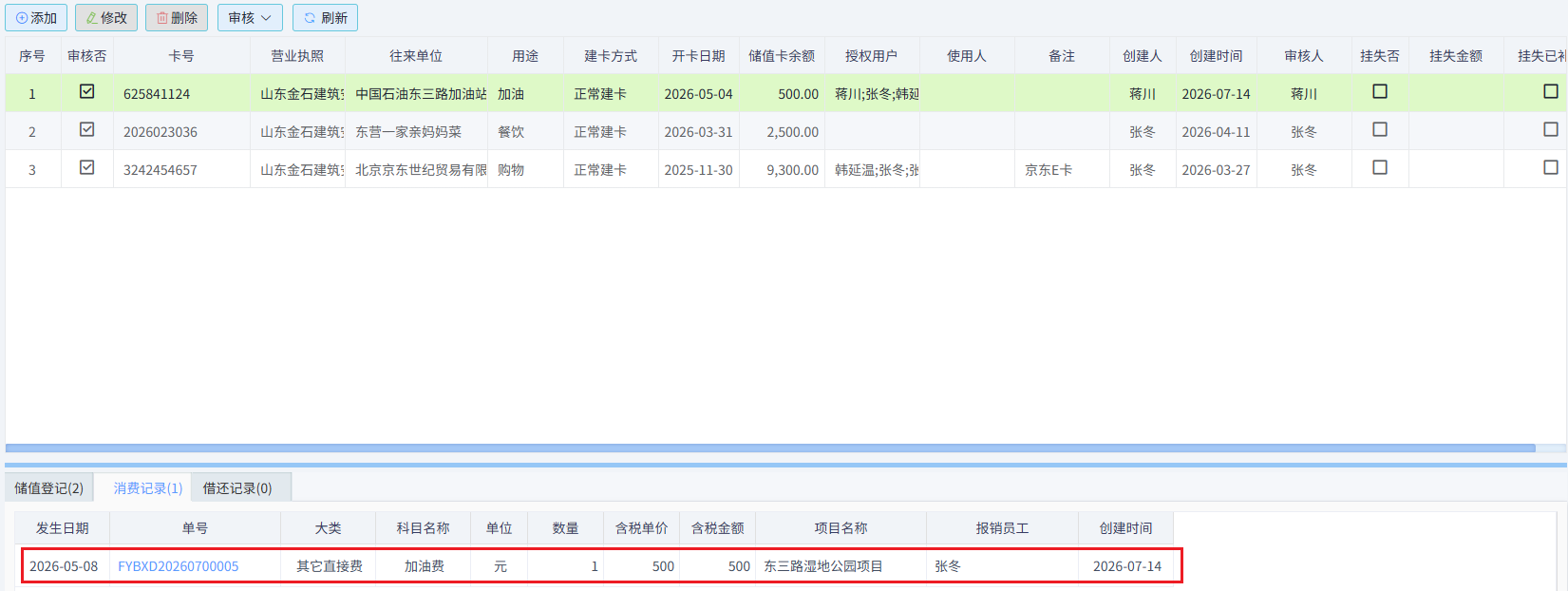The height and width of the screenshot is (591, 1568).
Task: Click the 其它直接费 category cell
Action: 330,566
